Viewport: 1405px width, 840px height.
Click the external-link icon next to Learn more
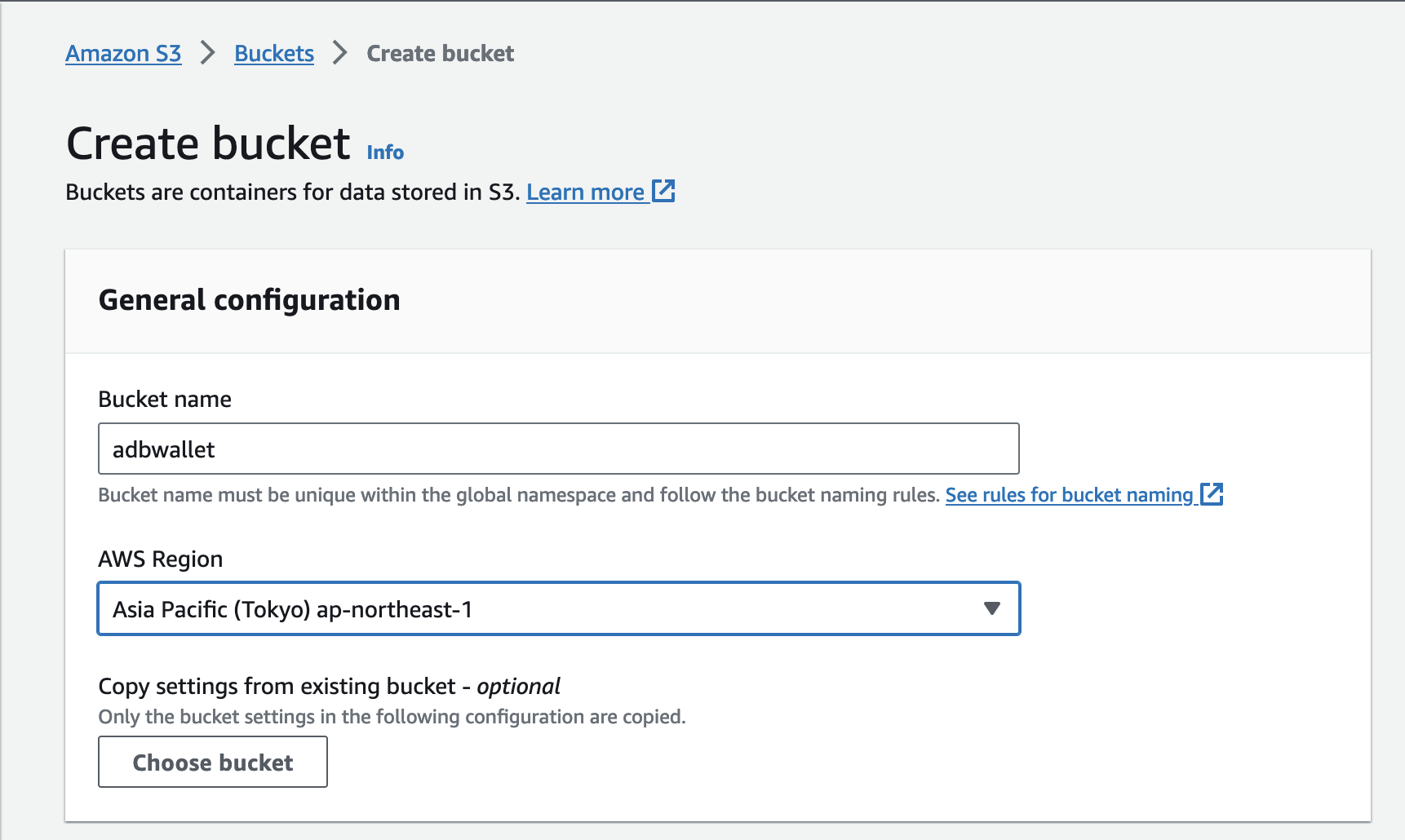[663, 192]
